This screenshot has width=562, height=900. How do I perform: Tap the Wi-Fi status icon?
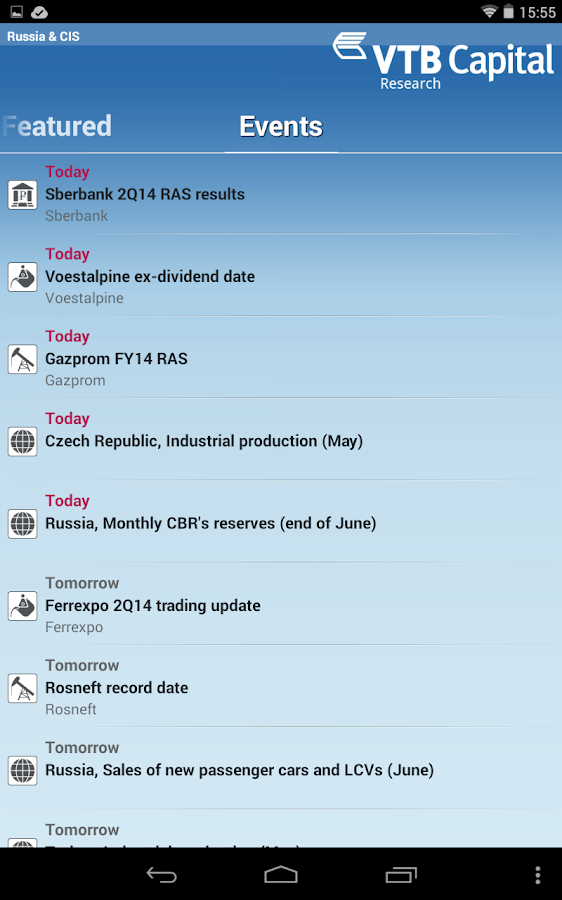[x=489, y=11]
